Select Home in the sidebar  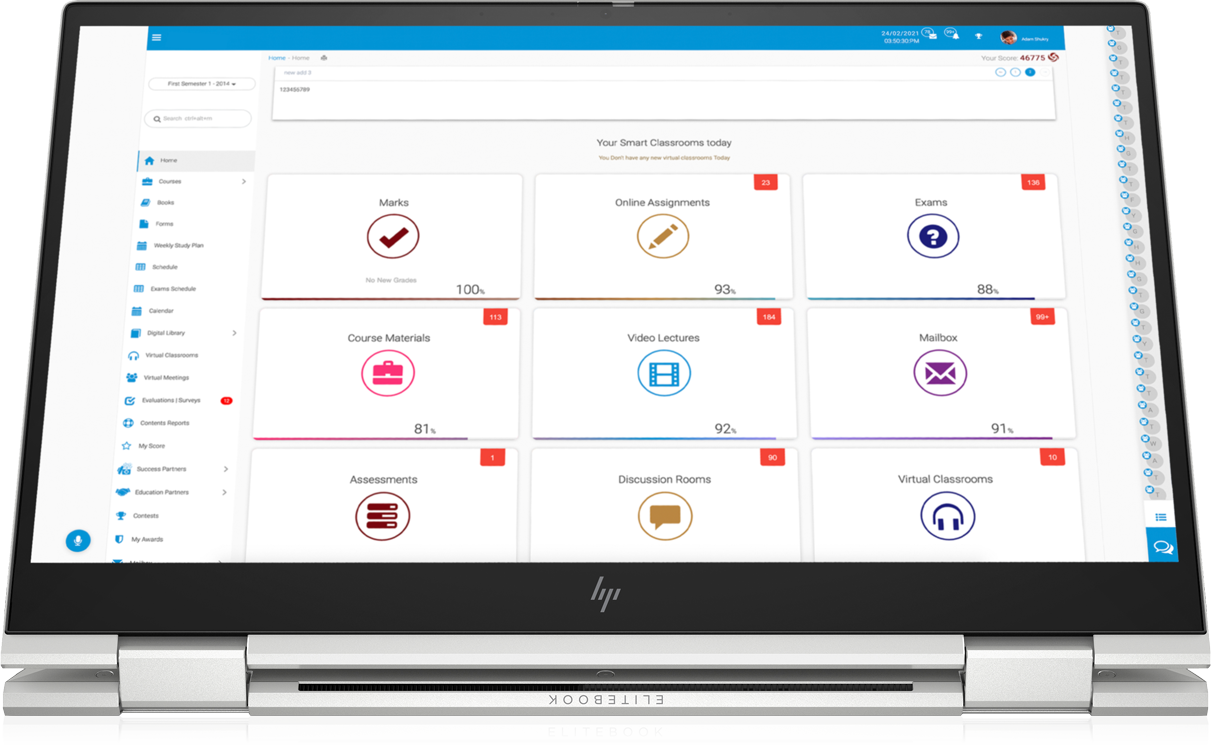196,160
